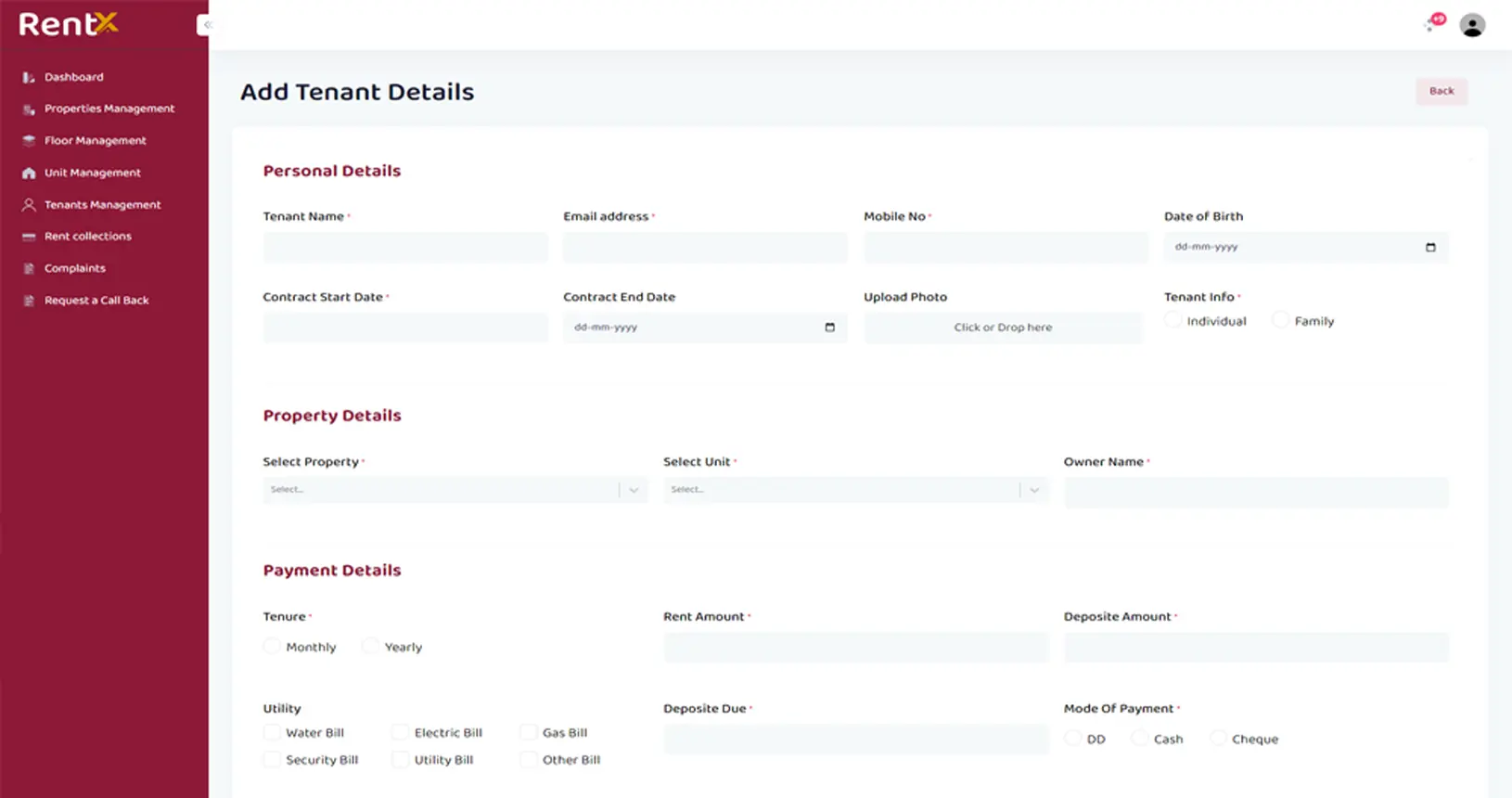1512x798 pixels.
Task: Click the Floor Management sidebar icon
Action: [x=29, y=141]
